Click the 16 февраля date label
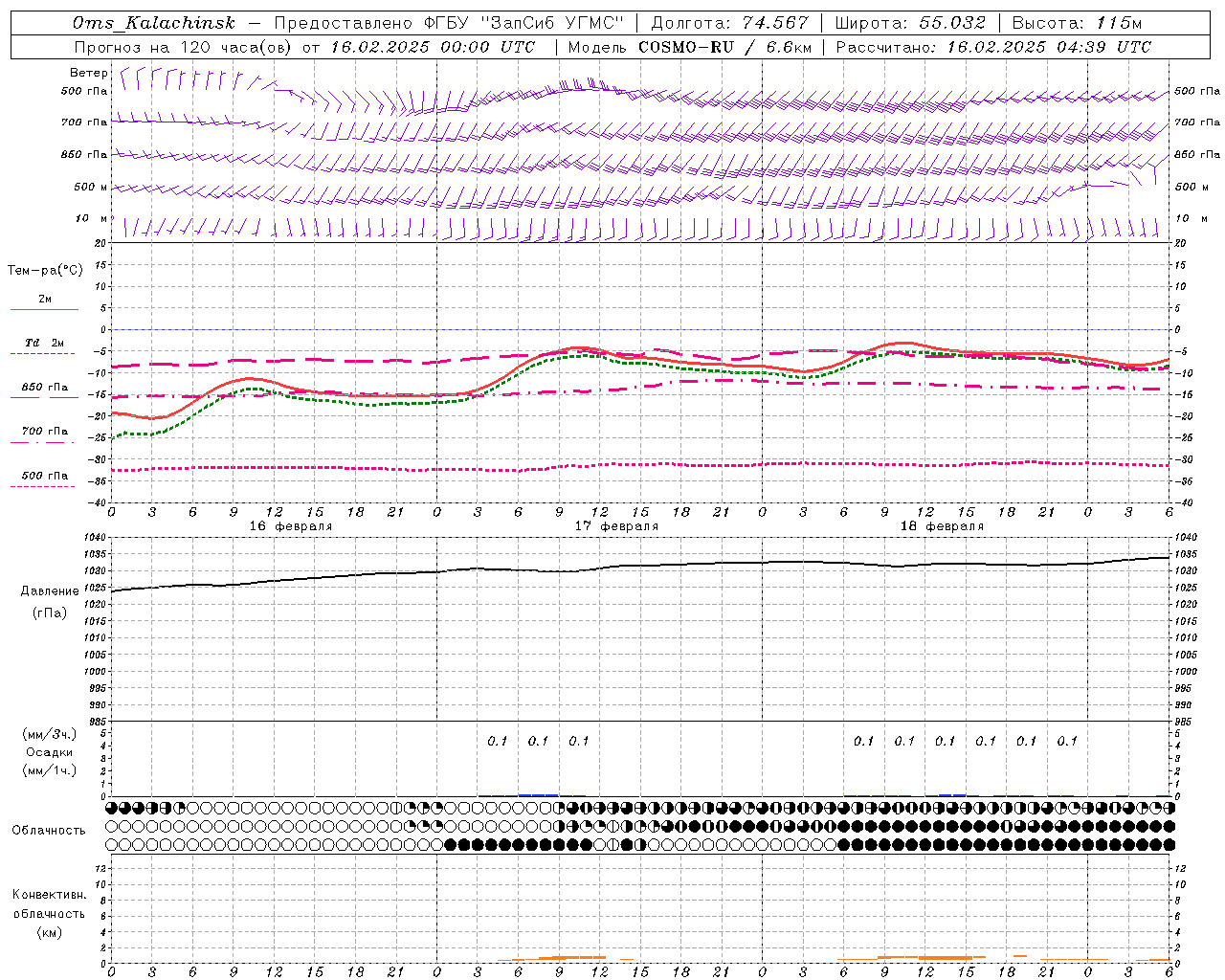1225x980 pixels. (x=291, y=526)
